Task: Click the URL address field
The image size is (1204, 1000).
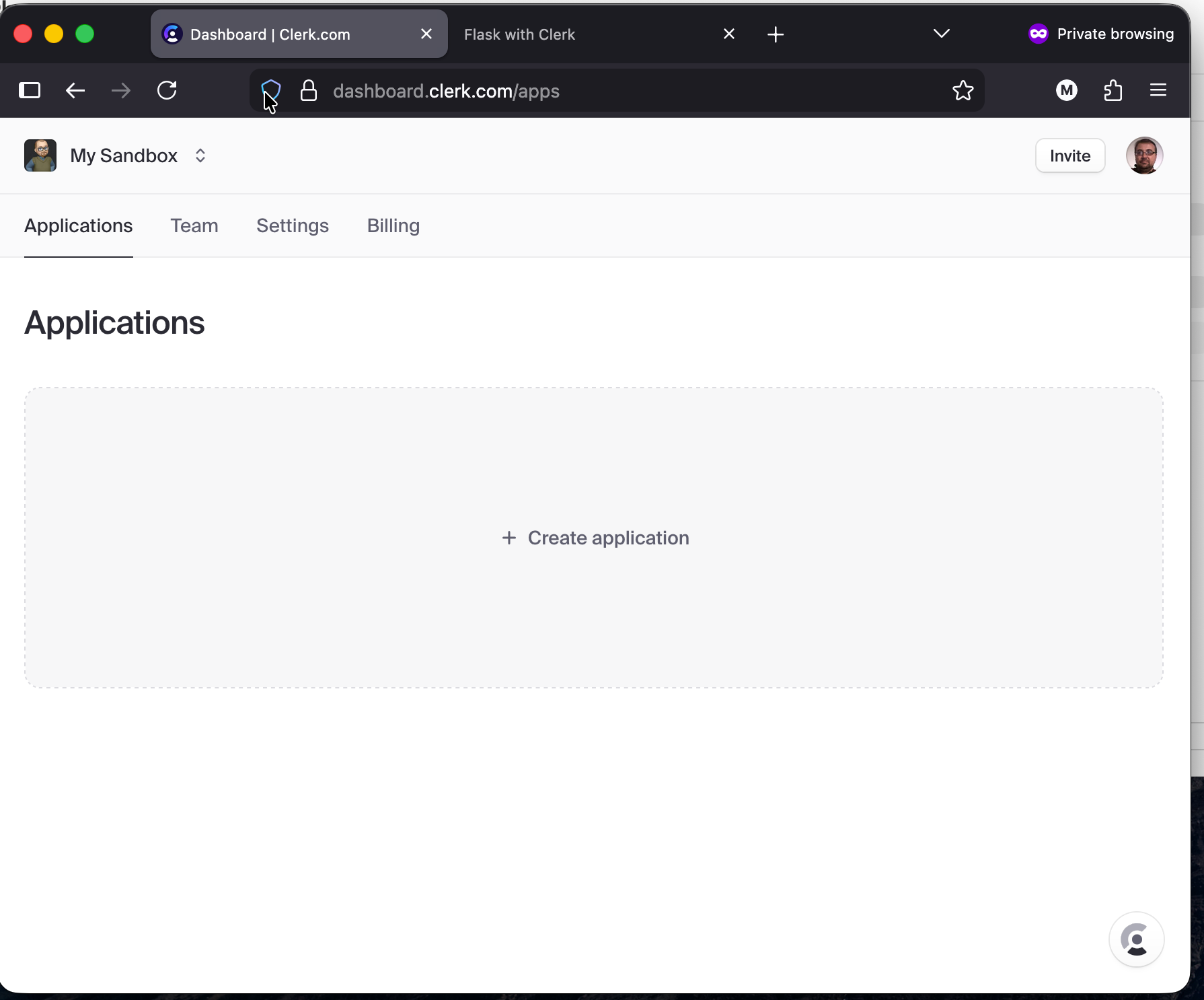Action: [x=605, y=91]
